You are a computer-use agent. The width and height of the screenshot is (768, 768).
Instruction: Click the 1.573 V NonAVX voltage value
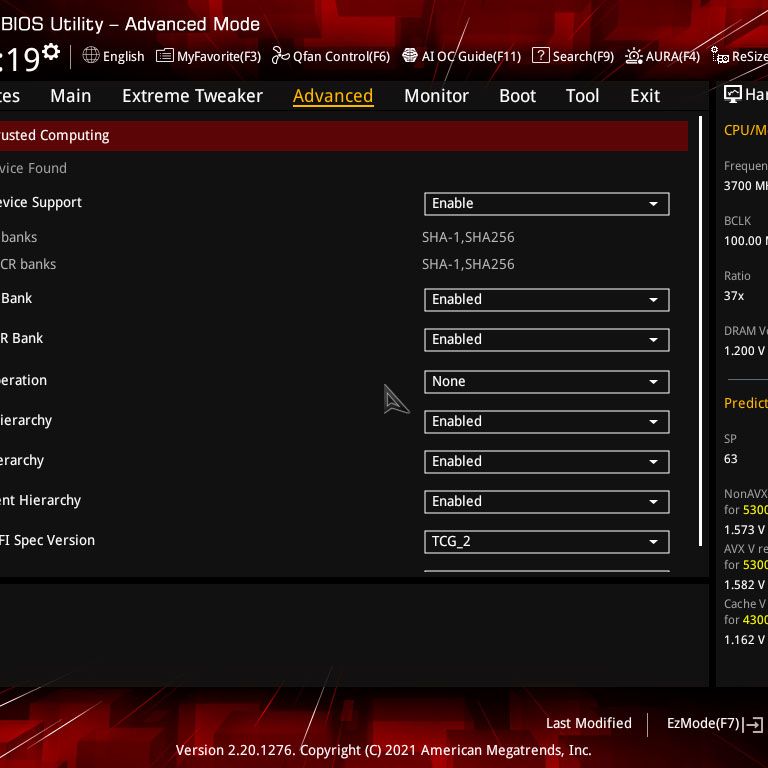pos(744,530)
